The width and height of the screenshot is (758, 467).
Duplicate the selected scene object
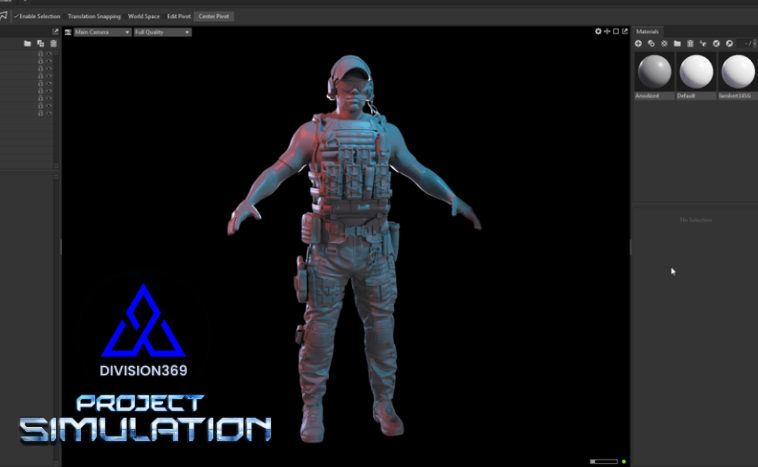(x=41, y=44)
